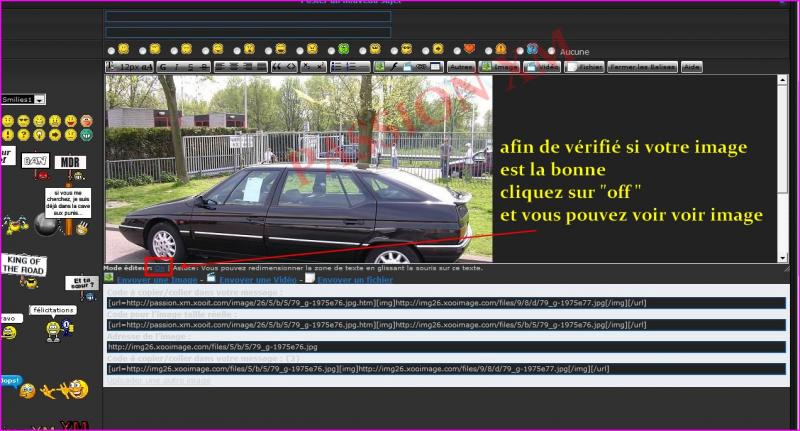Viewport: 800px width, 431px height.
Task: Insert the green grinning smiley
Action: [x=86, y=135]
